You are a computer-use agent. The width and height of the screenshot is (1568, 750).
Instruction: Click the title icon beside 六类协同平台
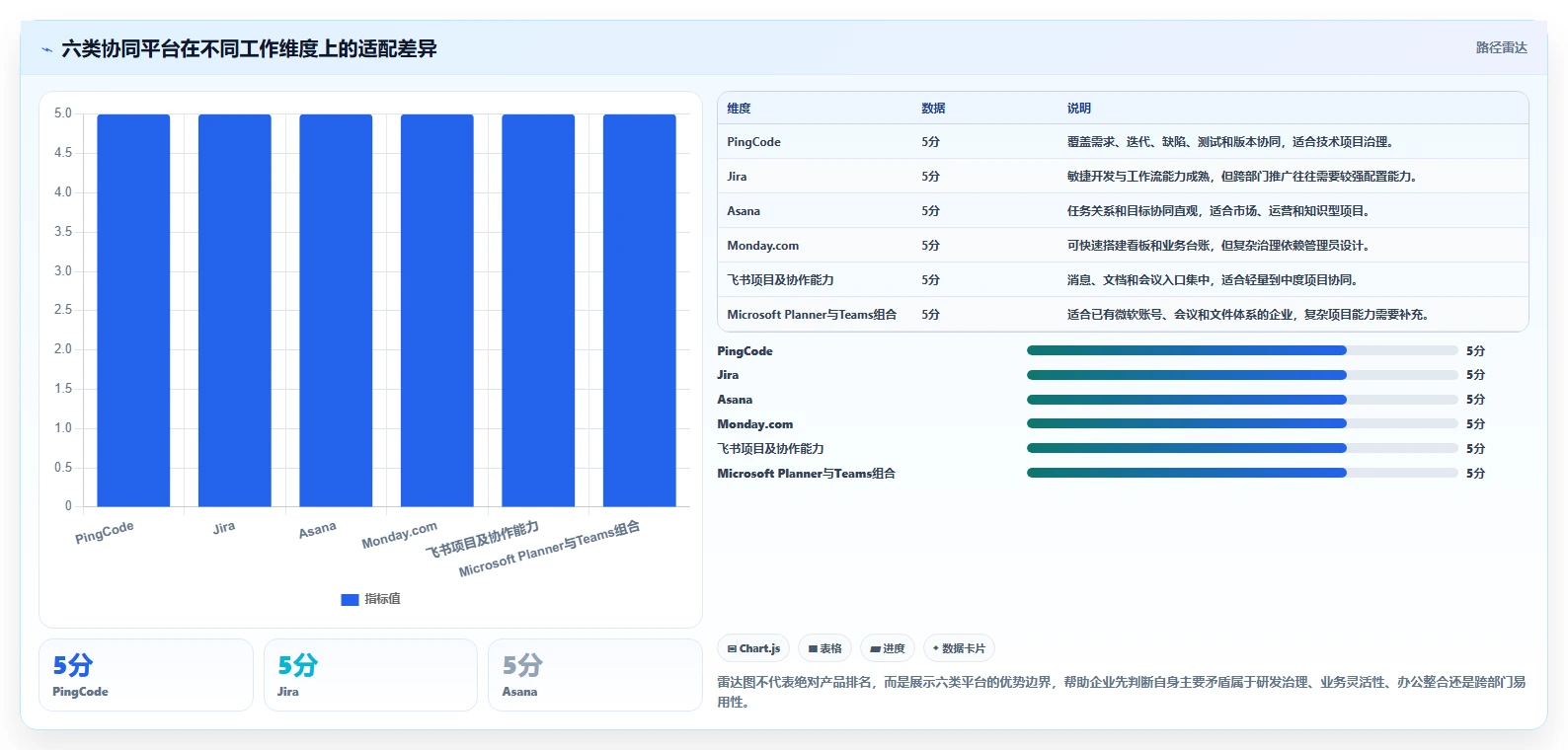(x=46, y=49)
